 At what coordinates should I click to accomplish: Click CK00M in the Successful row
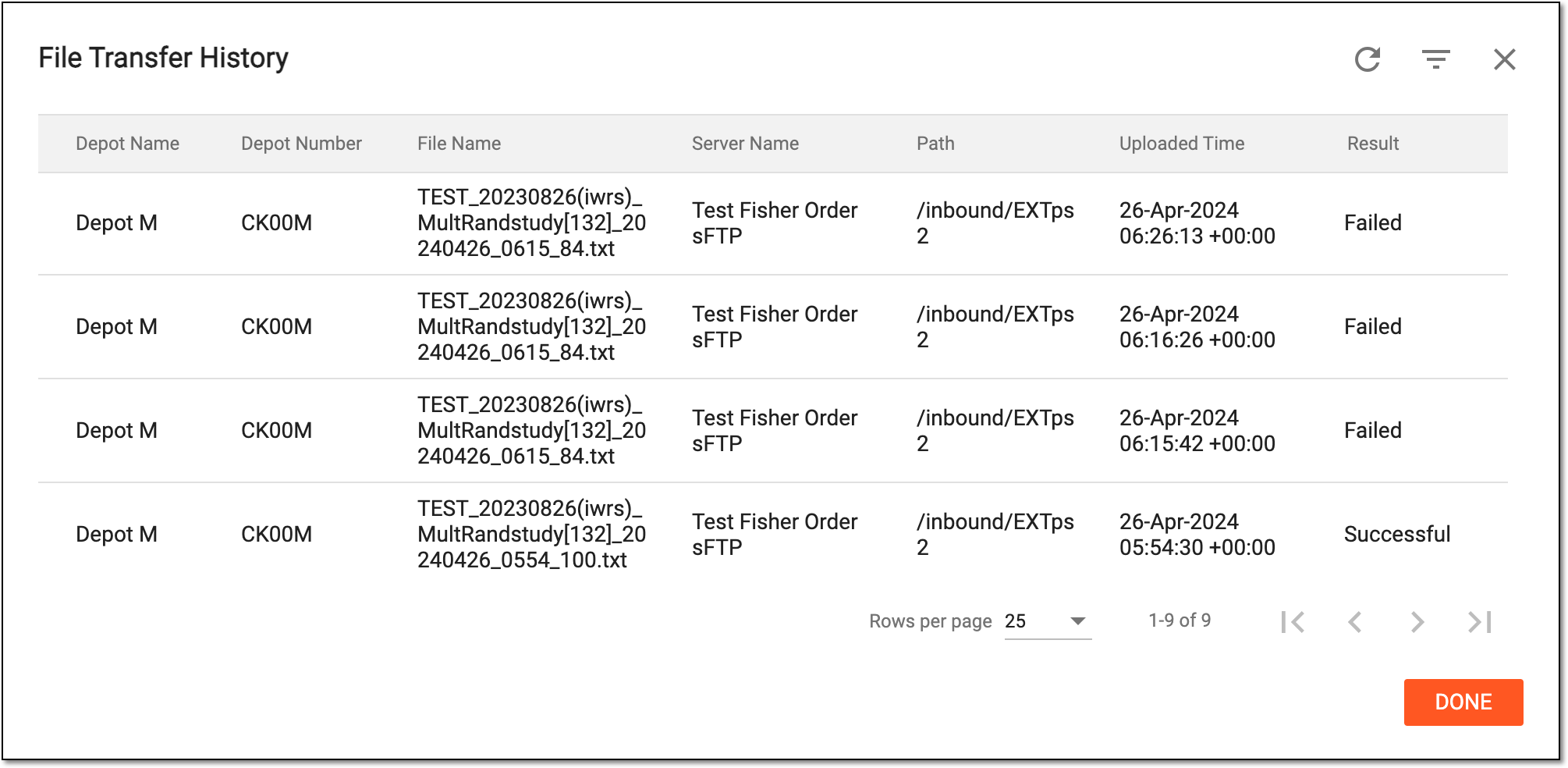276,535
